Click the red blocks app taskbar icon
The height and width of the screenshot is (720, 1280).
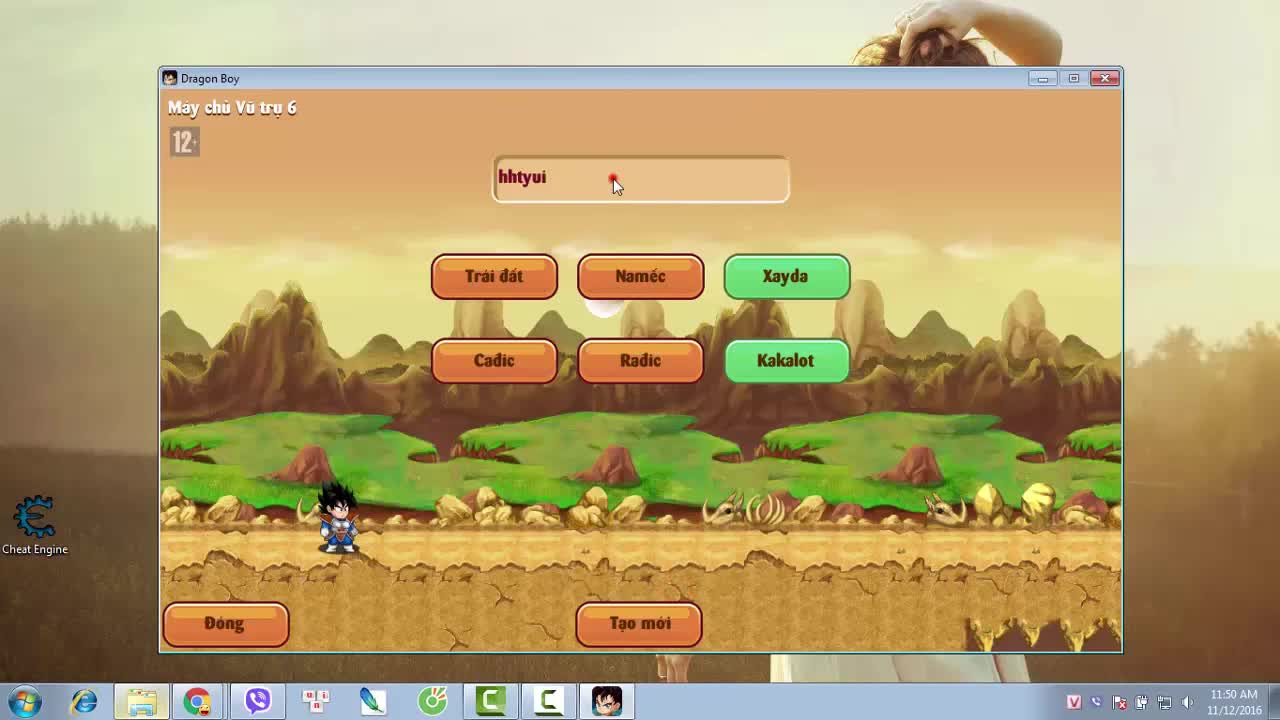[316, 702]
